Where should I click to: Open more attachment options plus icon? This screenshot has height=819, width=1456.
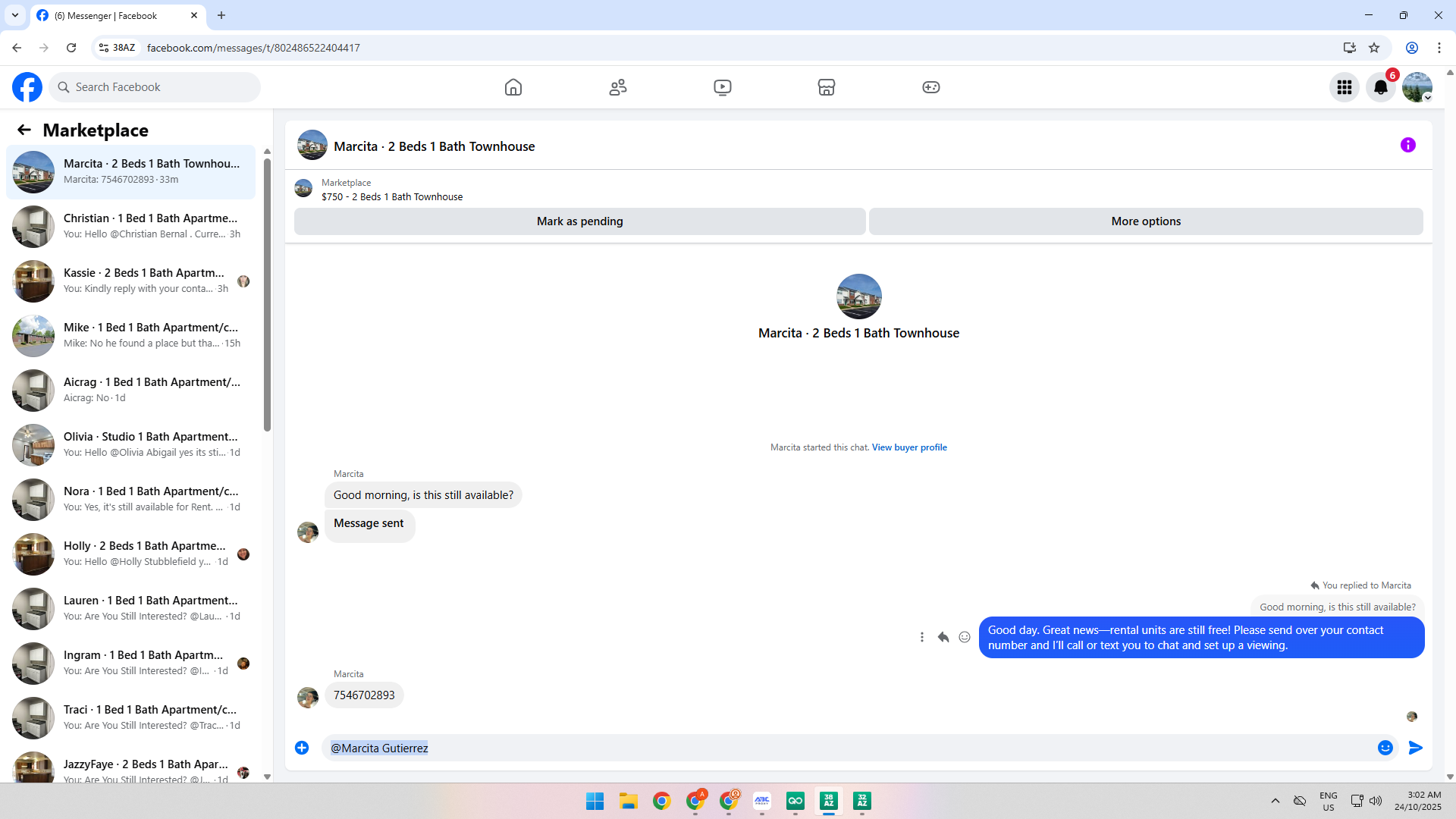coord(302,748)
